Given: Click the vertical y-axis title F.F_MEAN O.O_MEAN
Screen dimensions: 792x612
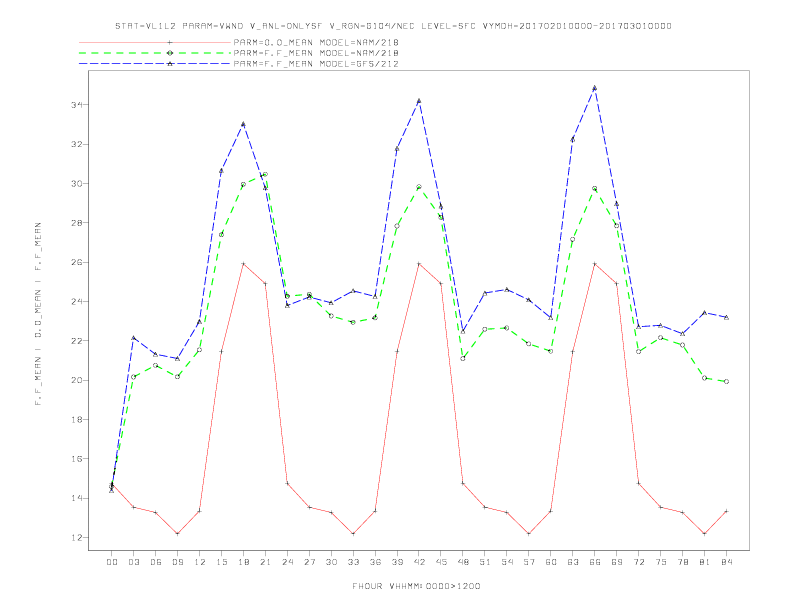Looking at the screenshot, I should tap(38, 314).
